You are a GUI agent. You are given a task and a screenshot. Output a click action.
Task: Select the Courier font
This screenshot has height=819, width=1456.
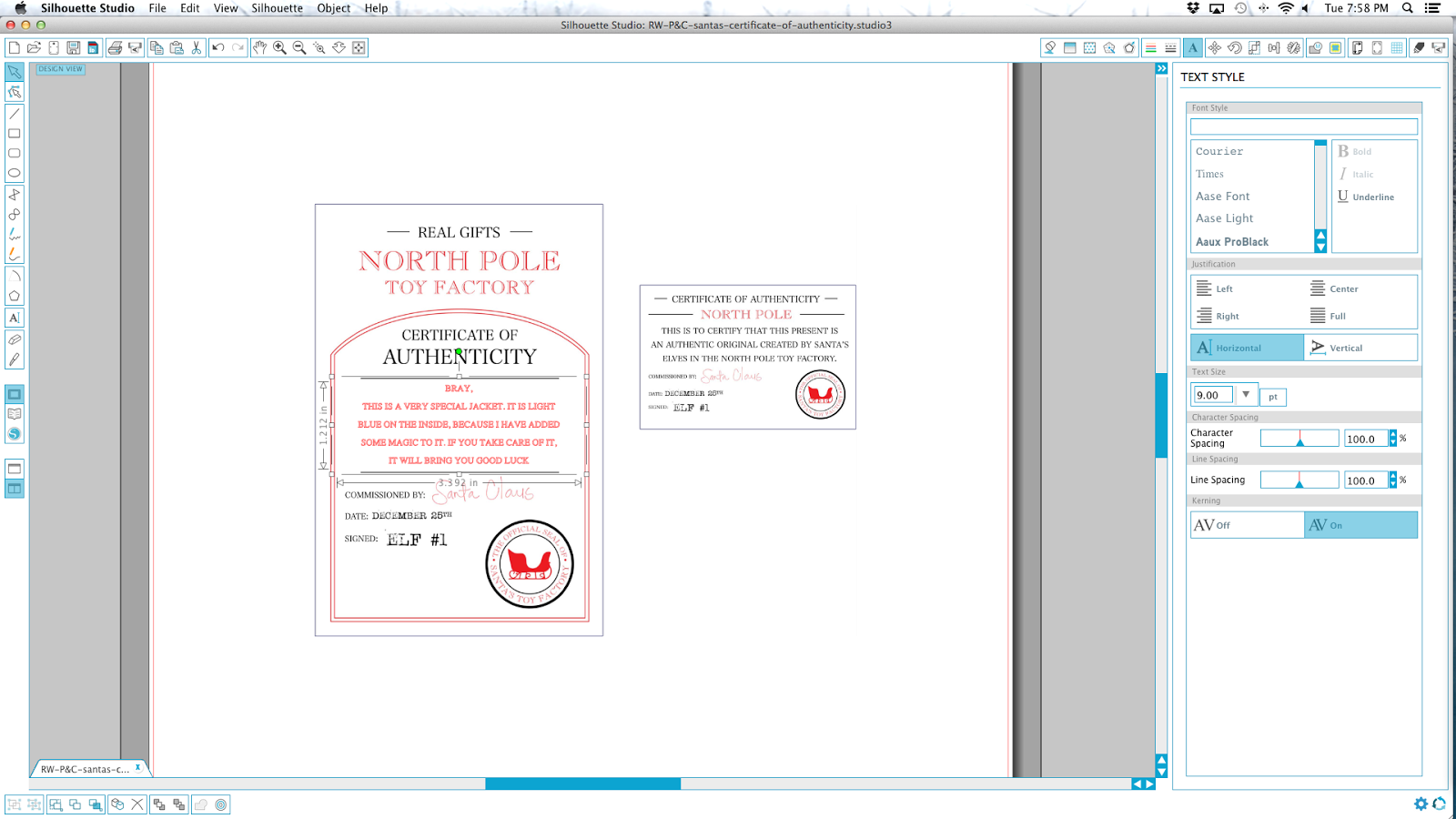pos(1219,151)
